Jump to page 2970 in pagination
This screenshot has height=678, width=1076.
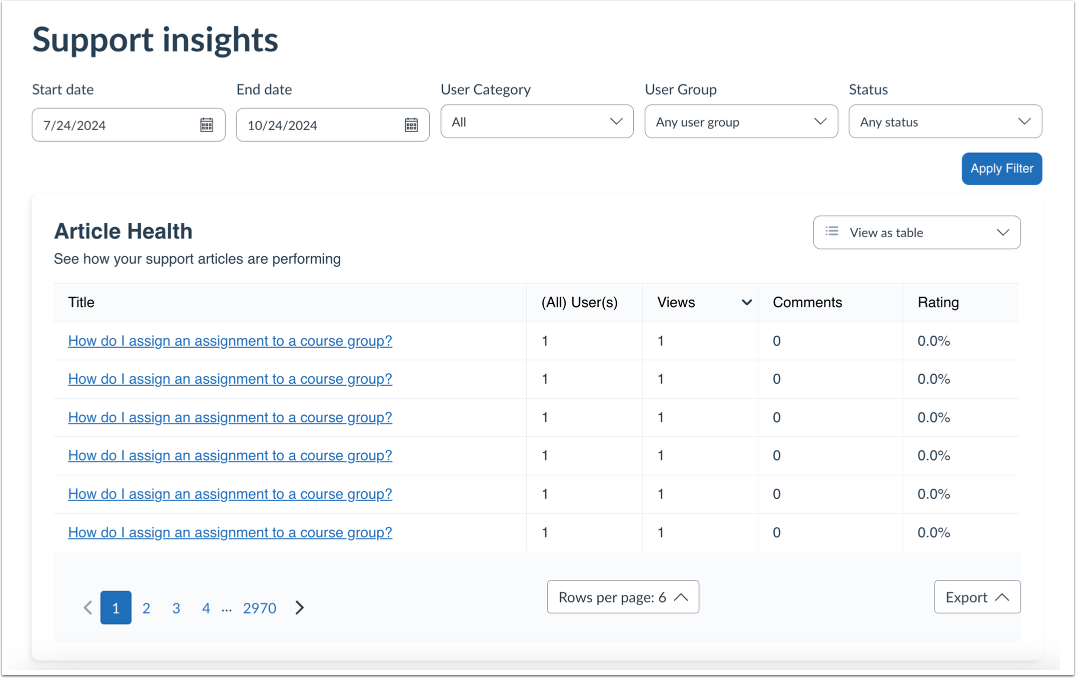point(259,607)
